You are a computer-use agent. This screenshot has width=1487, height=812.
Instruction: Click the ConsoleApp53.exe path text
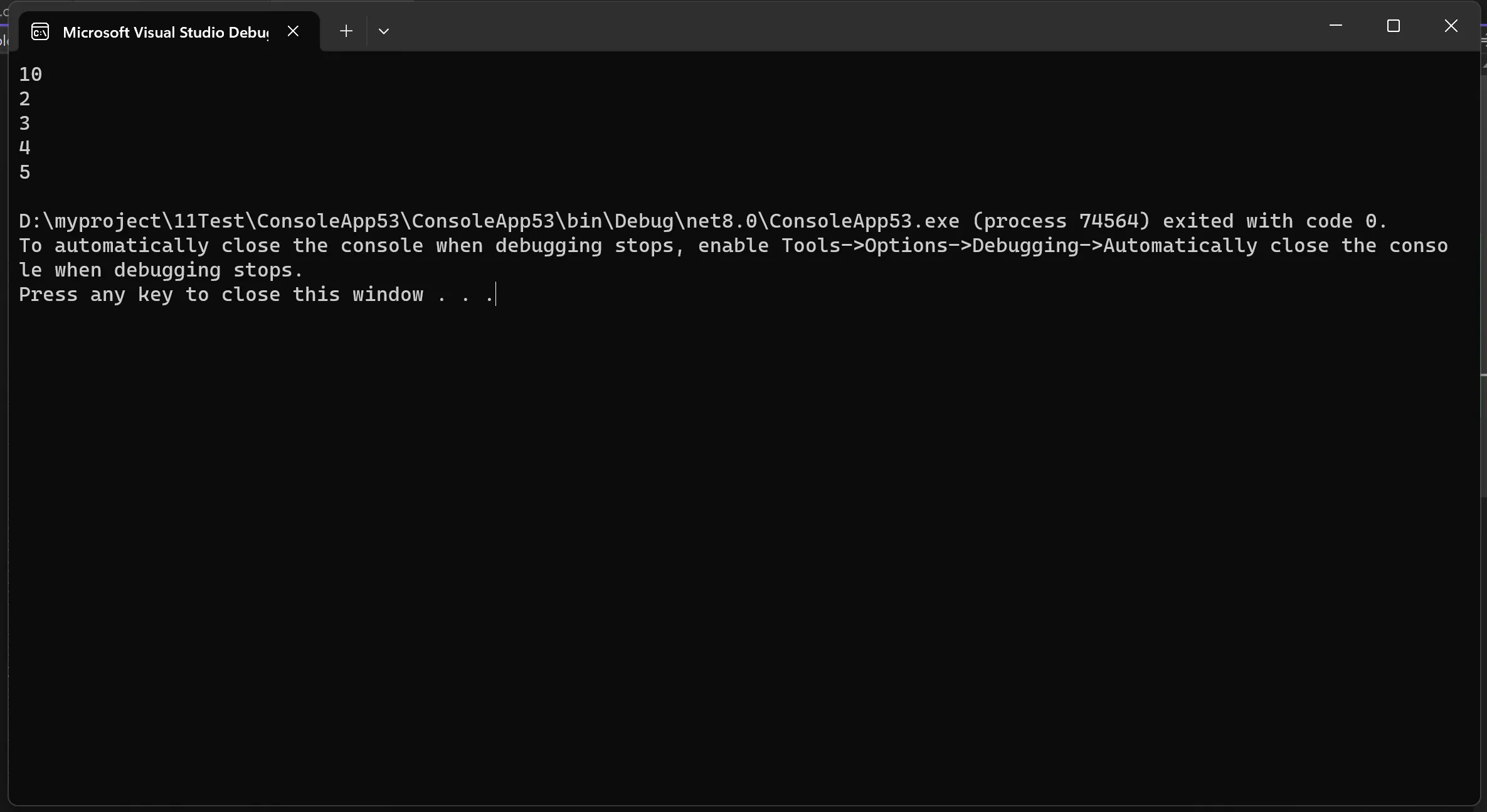click(x=489, y=221)
